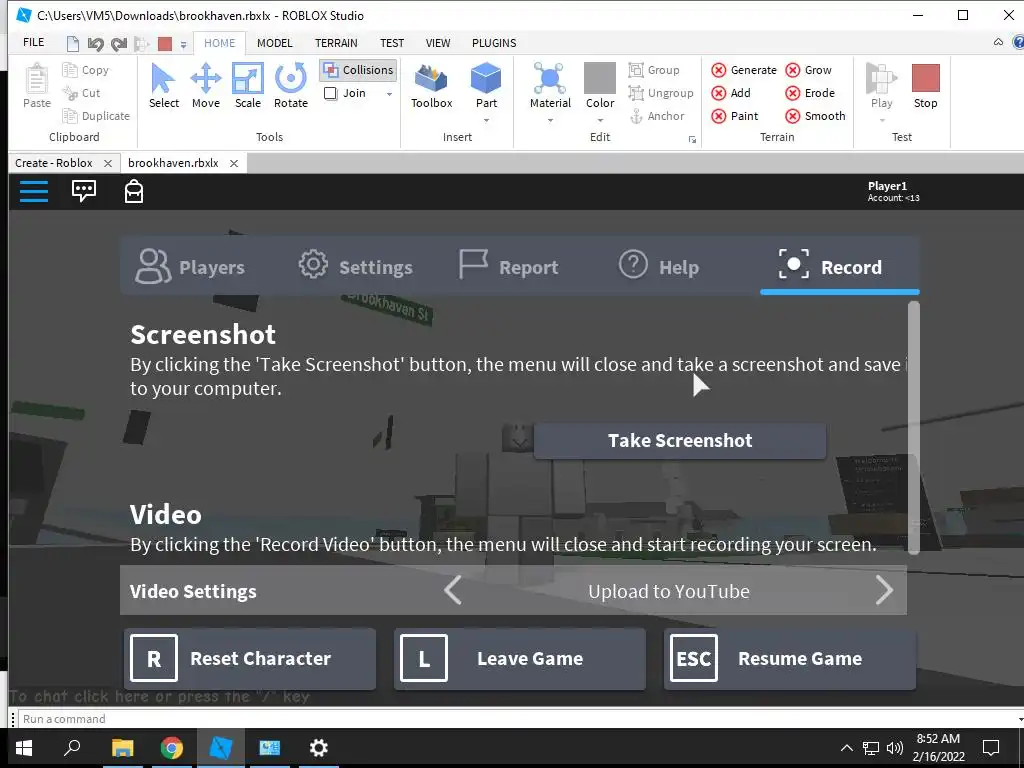The height and width of the screenshot is (768, 1024).
Task: Click the Play test button
Action: click(x=881, y=86)
